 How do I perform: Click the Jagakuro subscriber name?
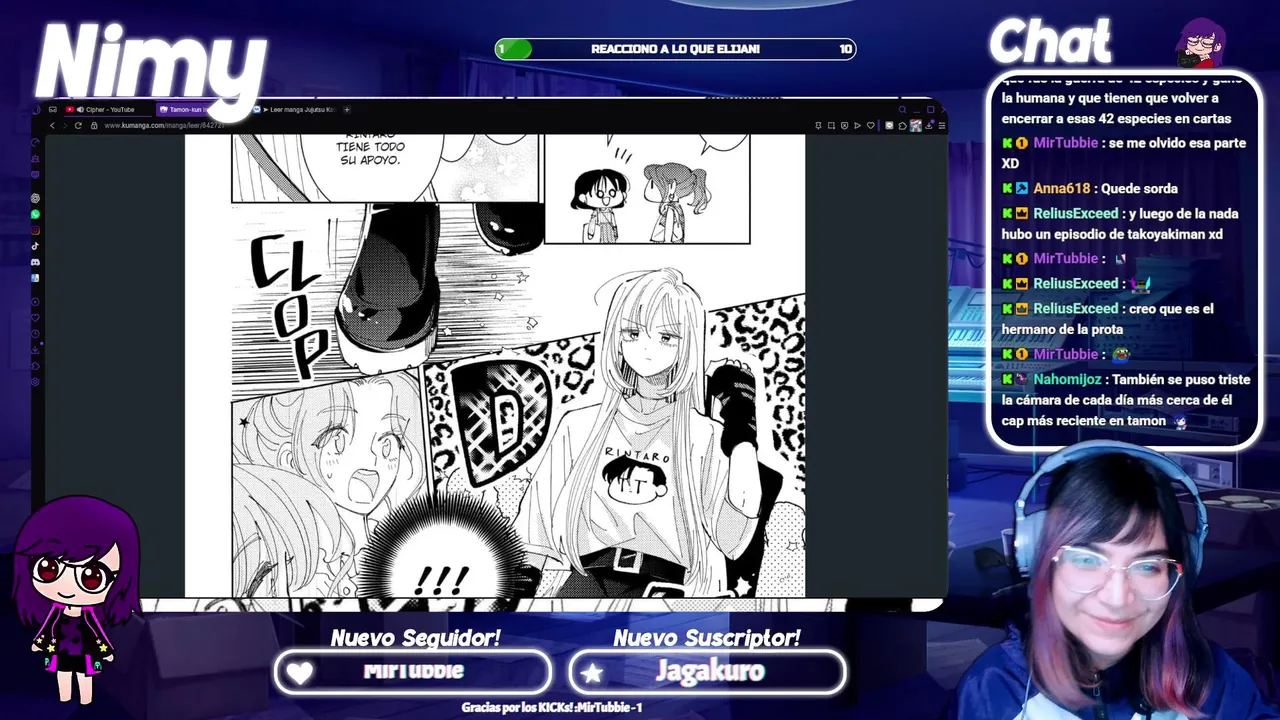[x=709, y=672]
